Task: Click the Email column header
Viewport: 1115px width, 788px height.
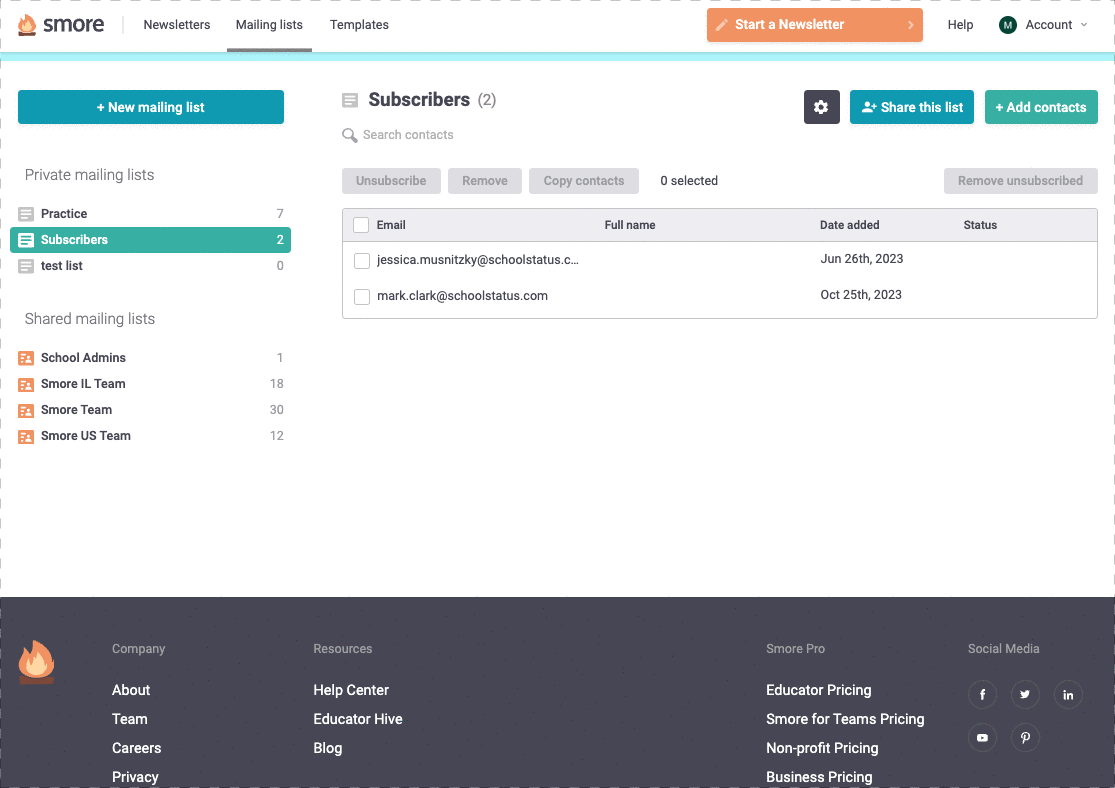Action: [391, 225]
